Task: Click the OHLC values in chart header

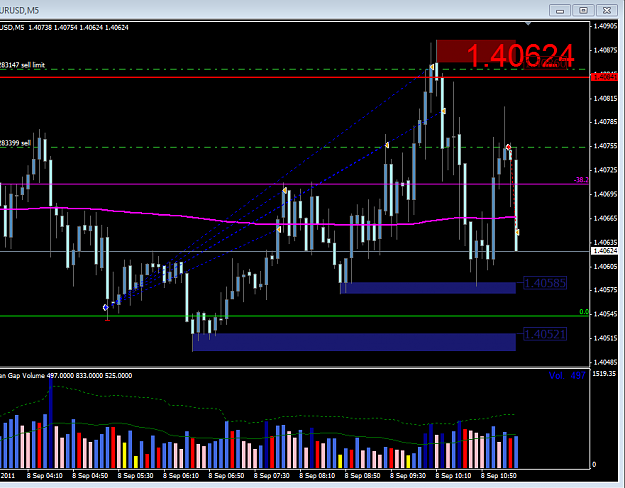Action: coord(79,28)
